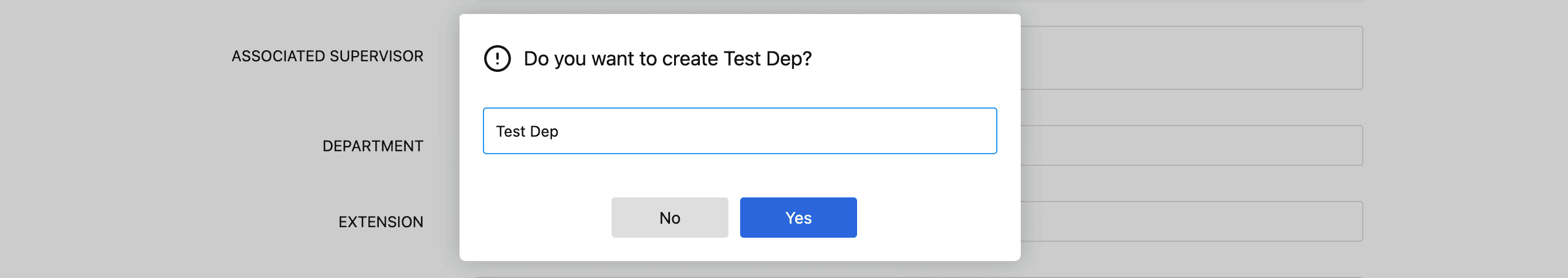The height and width of the screenshot is (278, 1568).
Task: Confirm department creation with the Yes button
Action: click(x=797, y=217)
